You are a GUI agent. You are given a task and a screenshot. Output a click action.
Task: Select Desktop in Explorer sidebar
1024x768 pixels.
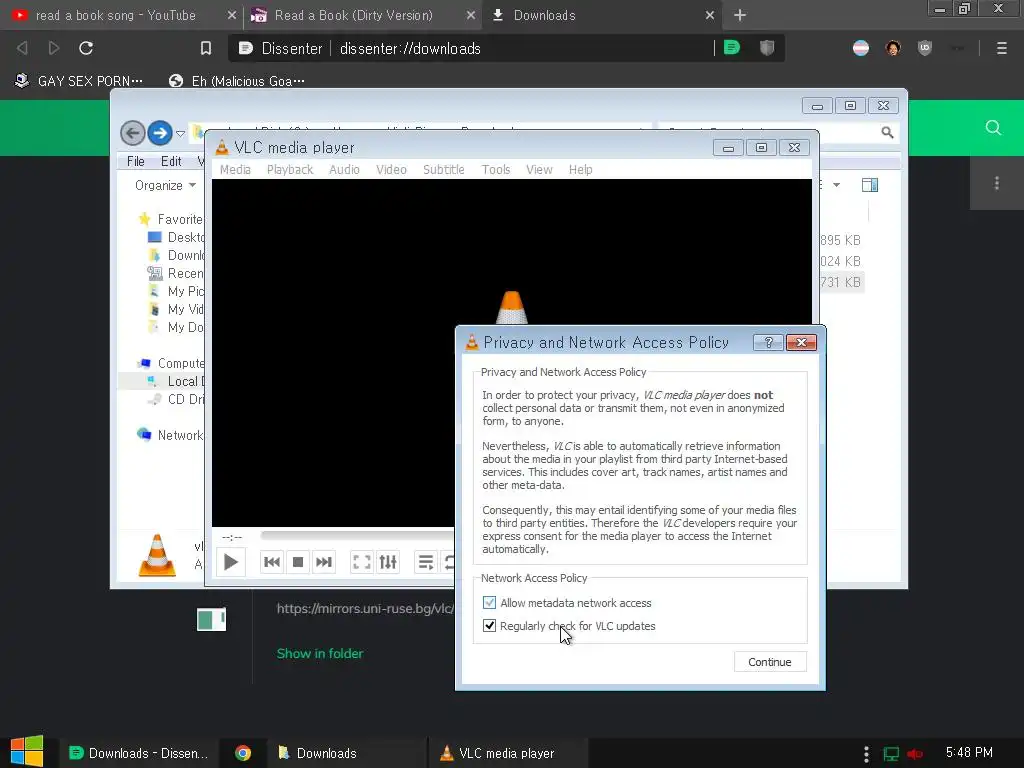pyautogui.click(x=176, y=237)
